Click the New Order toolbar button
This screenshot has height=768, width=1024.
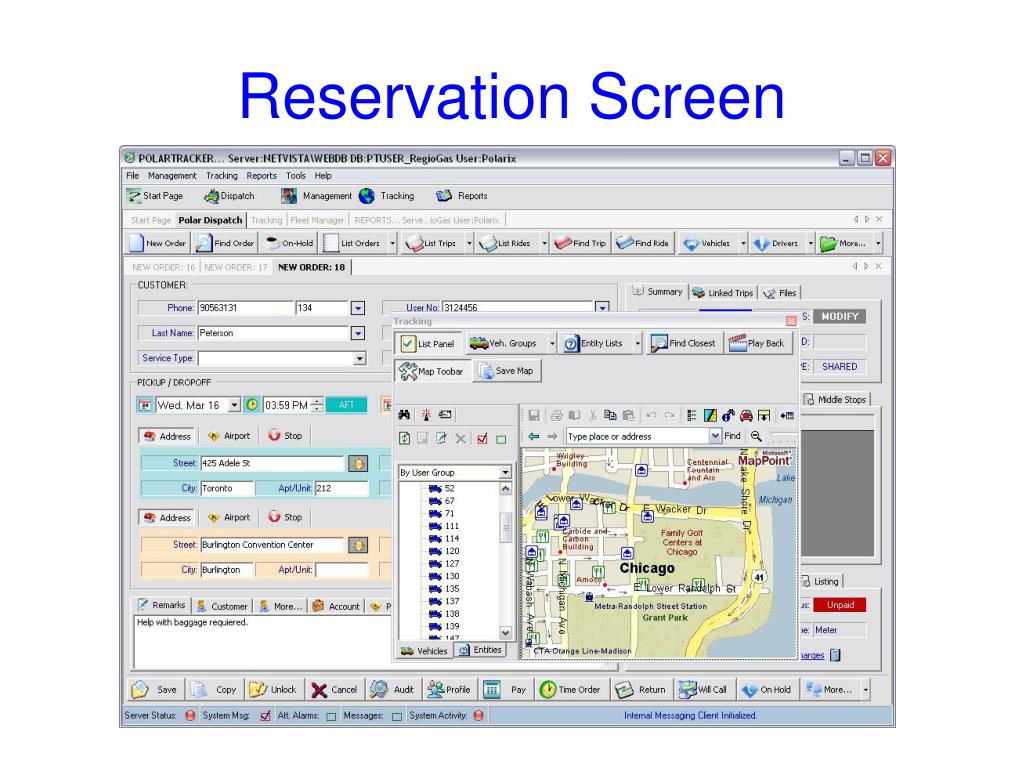[158, 243]
